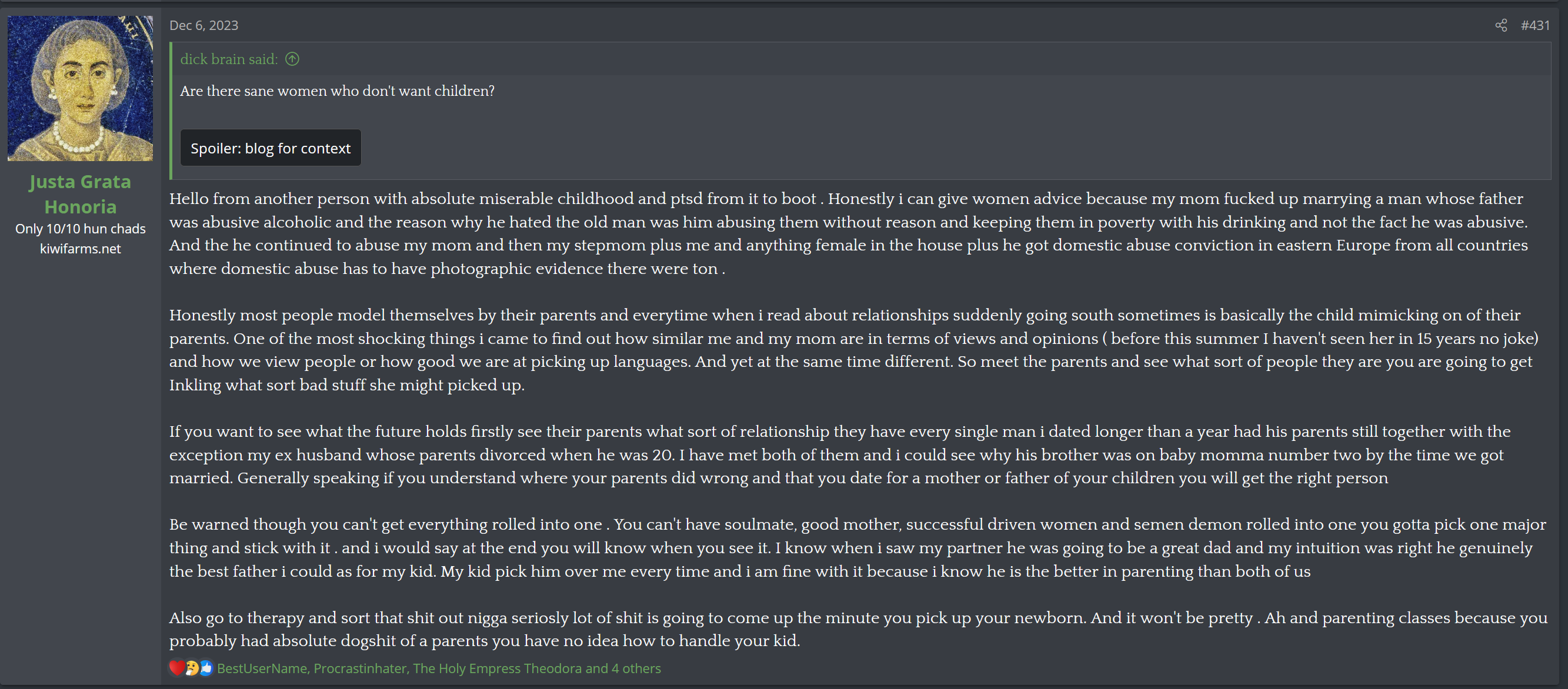Click the 'dick brain said:' quote link
1568x689 pixels.
[x=229, y=59]
